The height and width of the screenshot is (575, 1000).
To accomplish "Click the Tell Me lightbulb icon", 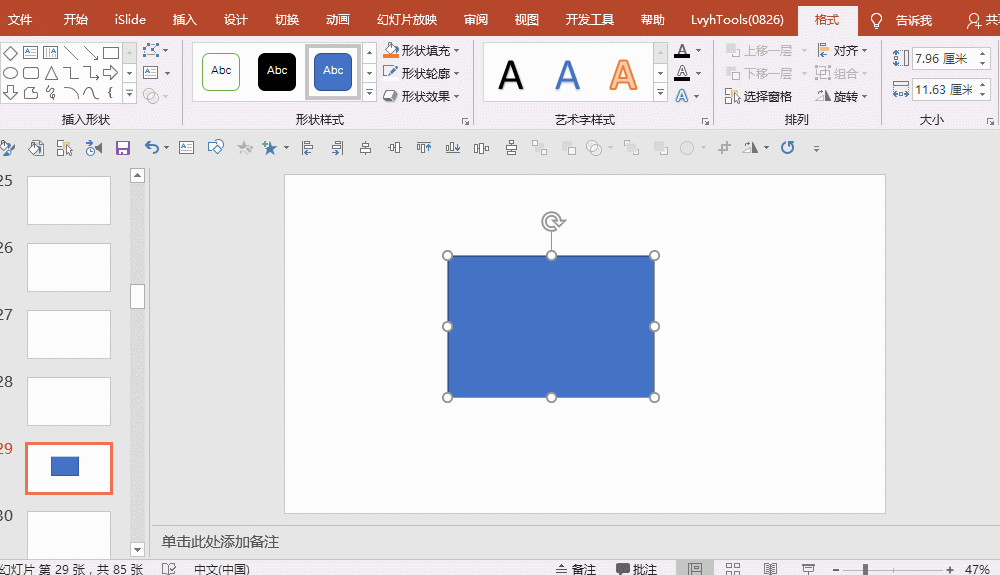I will tap(876, 21).
